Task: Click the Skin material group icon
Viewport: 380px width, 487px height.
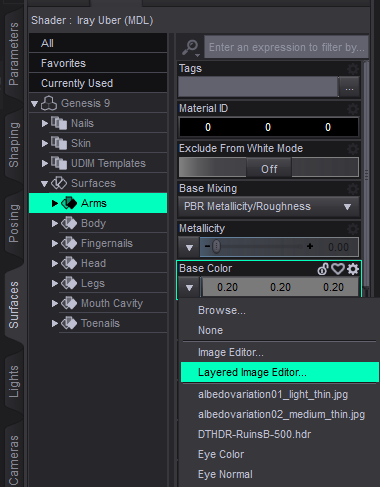Action: point(59,143)
